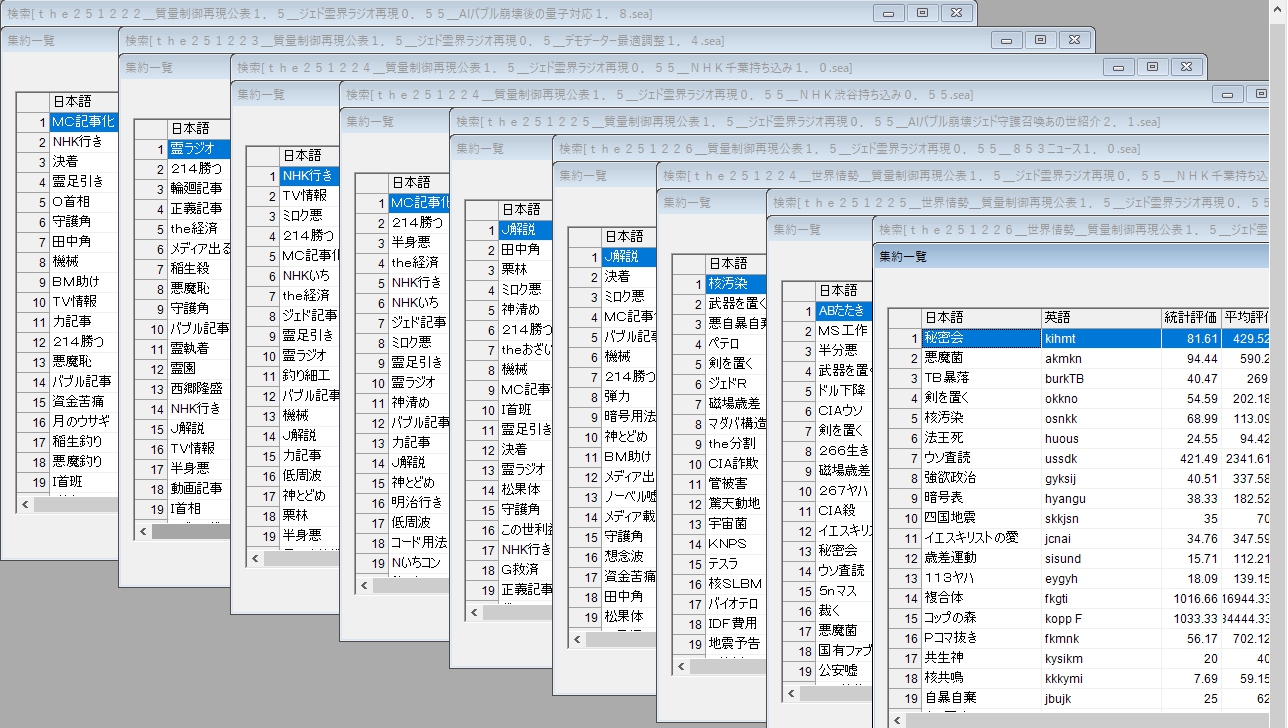Viewport: 1288px width, 728px height.
Task: Maximize the 251222 AIバブル崩壊後 search window
Action: pyautogui.click(x=922, y=13)
